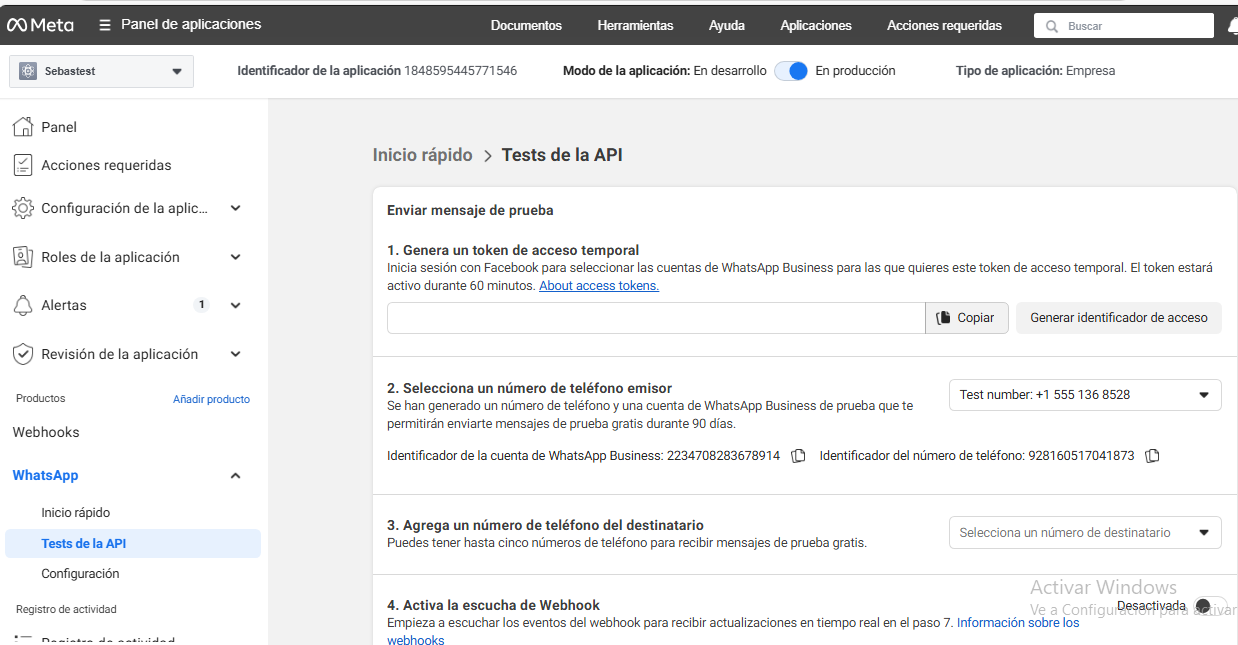Click the Copiar button
The height and width of the screenshot is (645, 1238).
pos(967,318)
